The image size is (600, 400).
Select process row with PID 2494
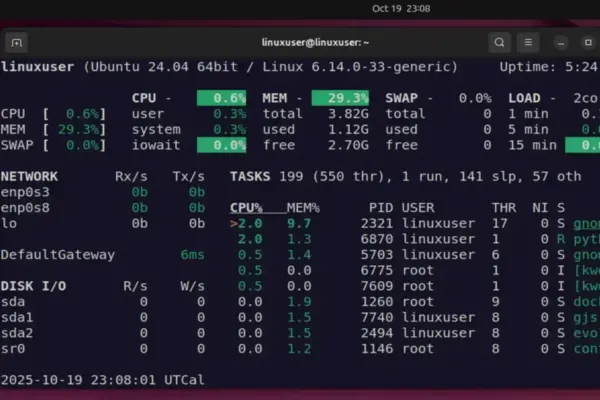pyautogui.click(x=415, y=333)
